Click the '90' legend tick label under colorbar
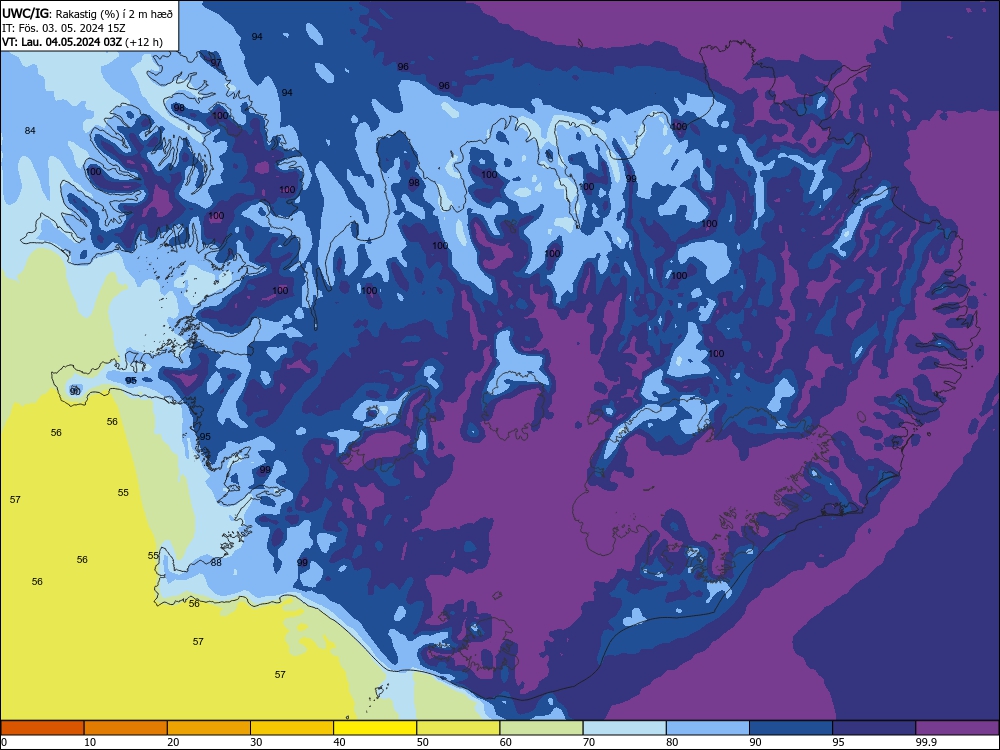The height and width of the screenshot is (750, 1000). [x=755, y=742]
